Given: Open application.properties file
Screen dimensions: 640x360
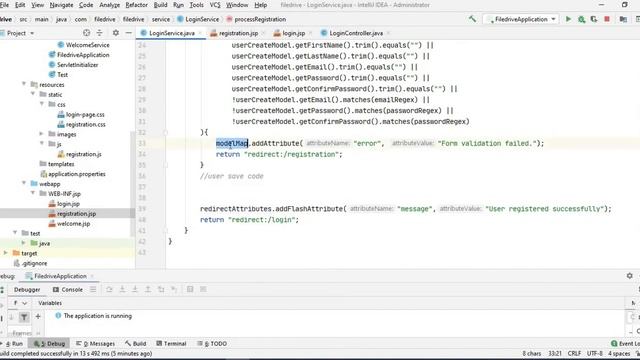Looking at the screenshot, I should [76, 174].
